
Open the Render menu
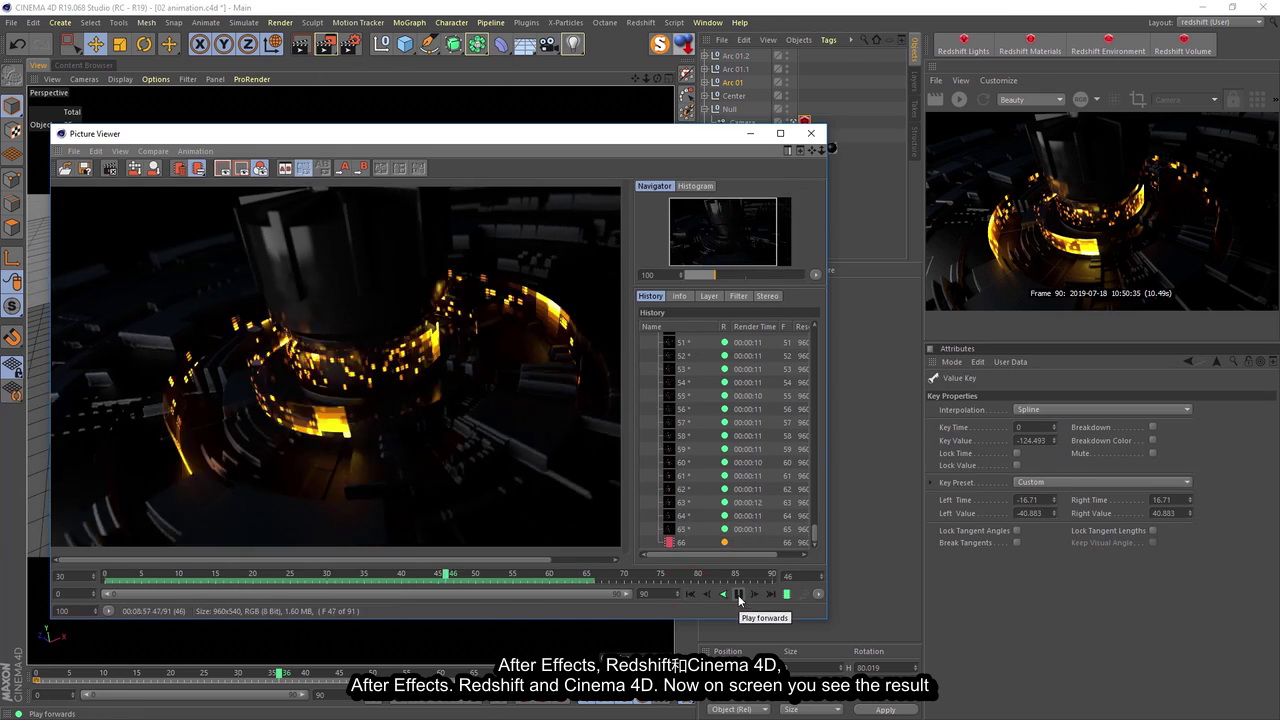pos(280,22)
